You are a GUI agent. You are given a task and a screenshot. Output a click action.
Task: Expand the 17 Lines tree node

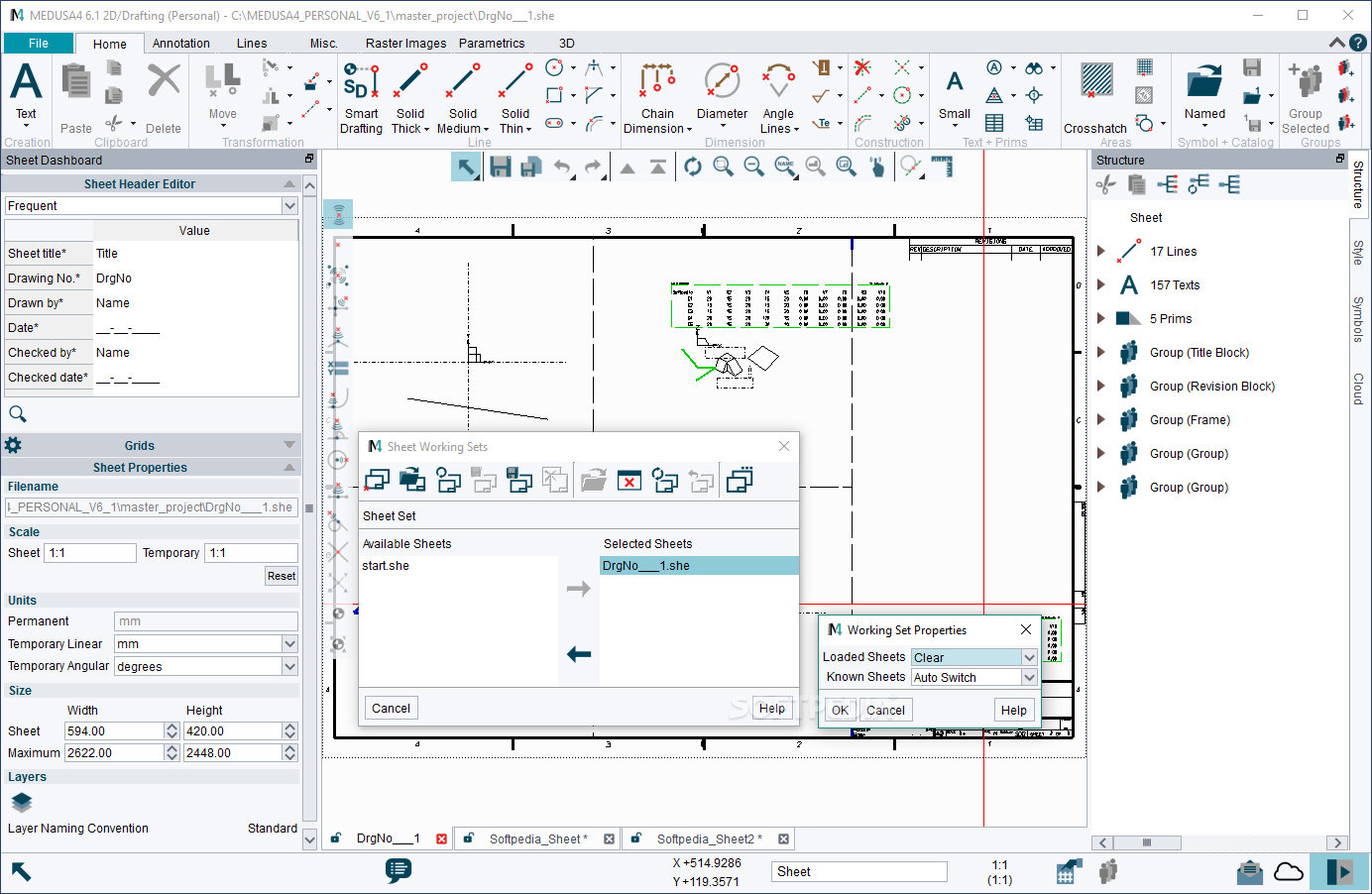point(1101,252)
